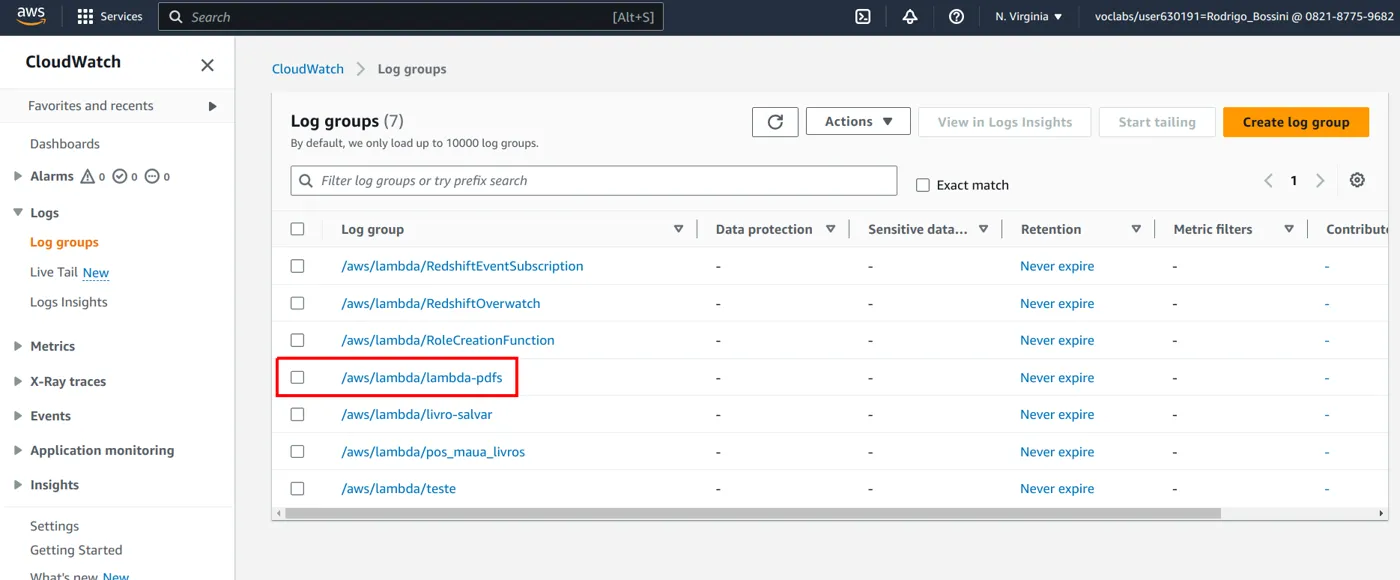Select all log groups checkbox
The height and width of the screenshot is (580, 1400).
coord(297,229)
